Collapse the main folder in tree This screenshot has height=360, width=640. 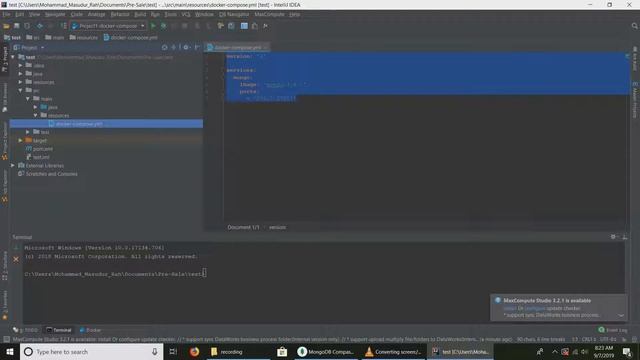(28, 99)
